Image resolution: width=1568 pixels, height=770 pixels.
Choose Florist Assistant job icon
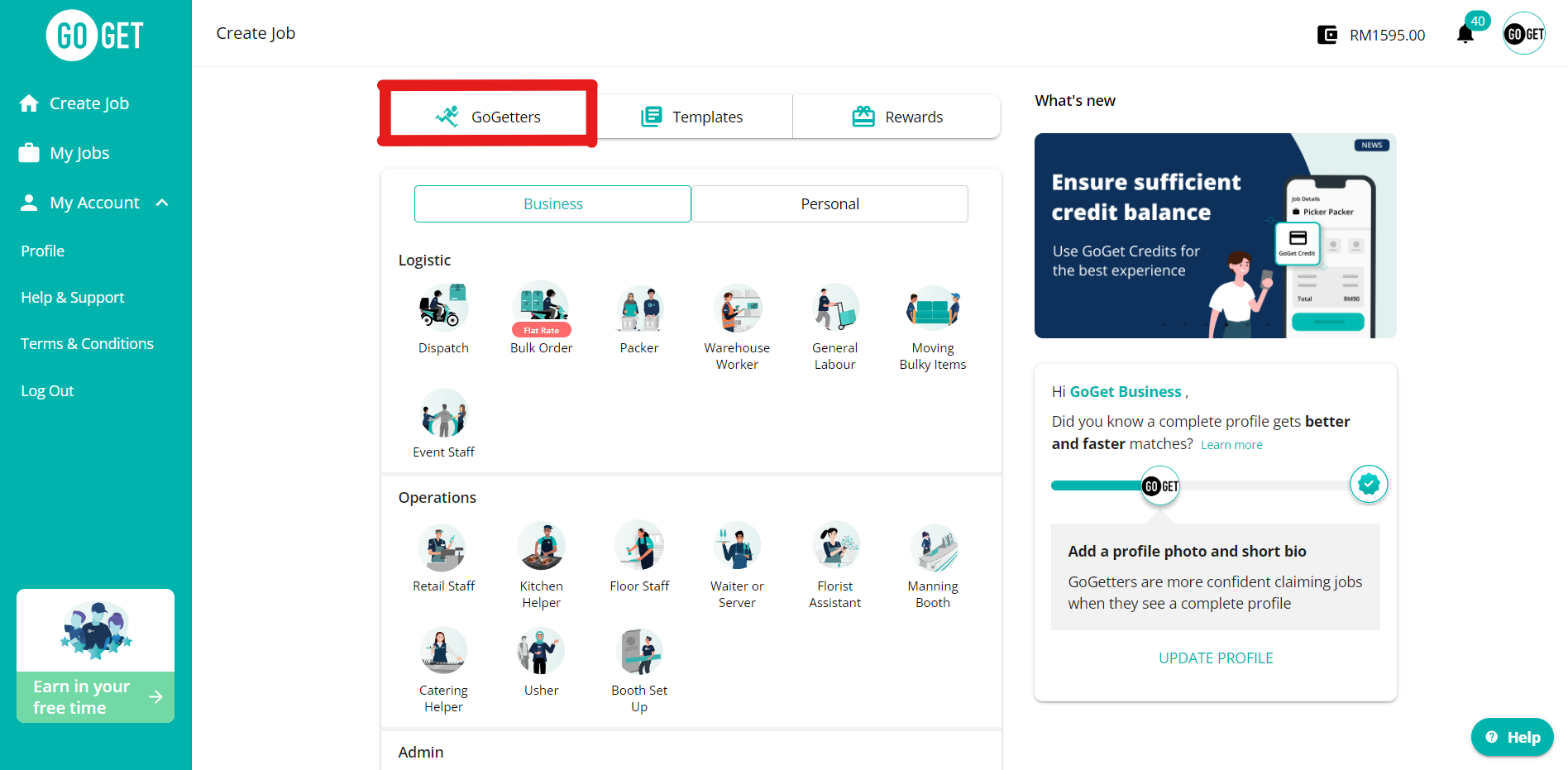[x=834, y=546]
